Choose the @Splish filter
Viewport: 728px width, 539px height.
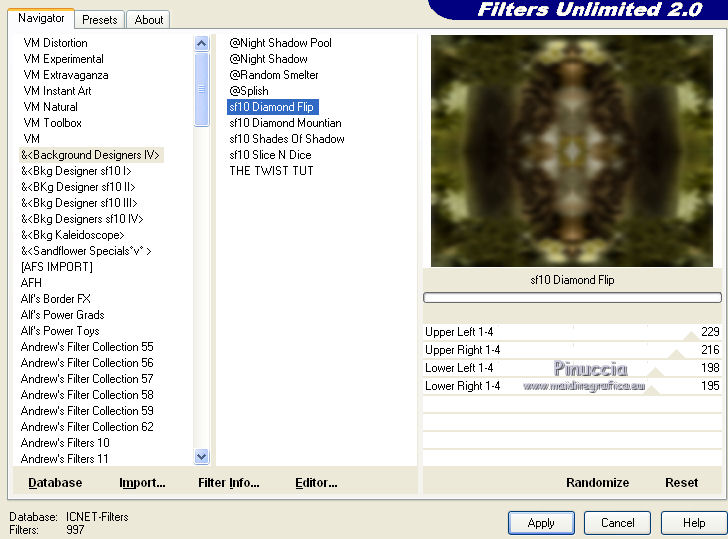(x=249, y=91)
